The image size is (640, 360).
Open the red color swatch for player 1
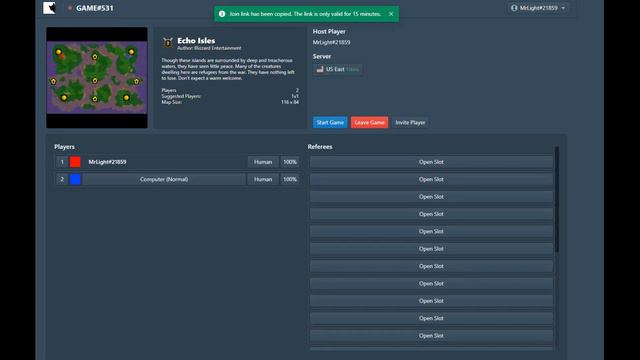(75, 162)
